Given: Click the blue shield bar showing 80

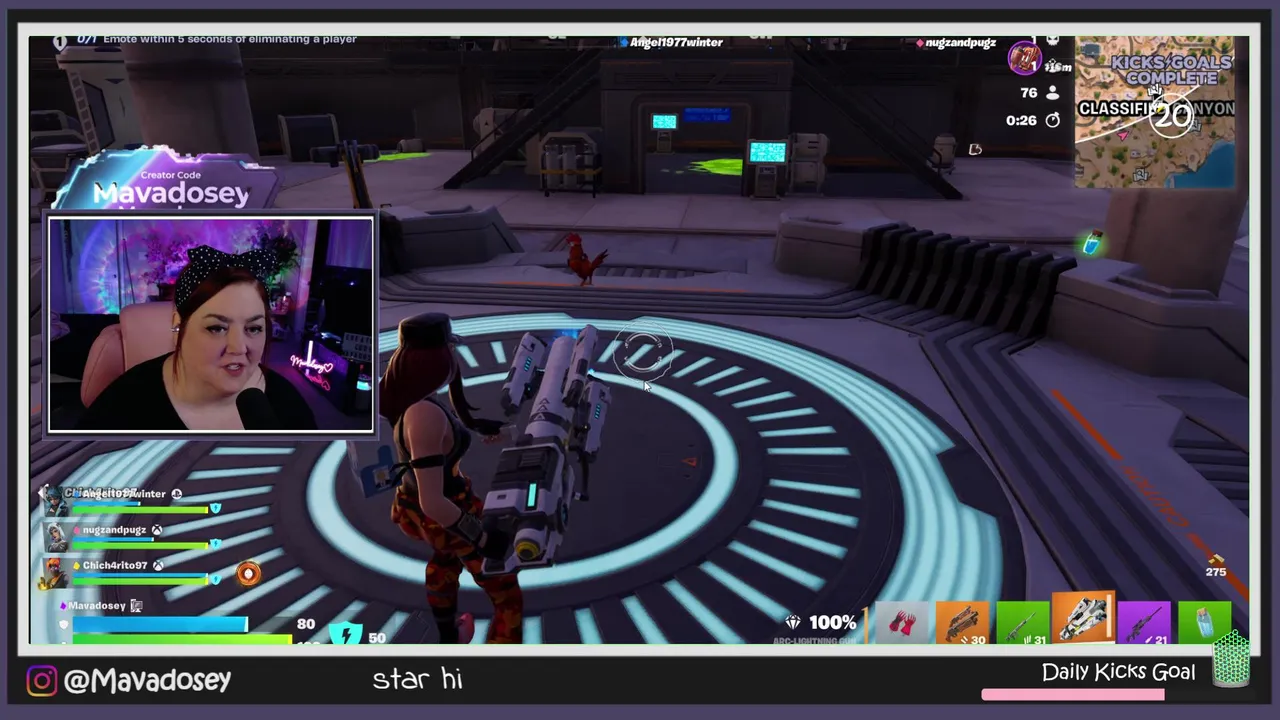Looking at the screenshot, I should click(159, 625).
